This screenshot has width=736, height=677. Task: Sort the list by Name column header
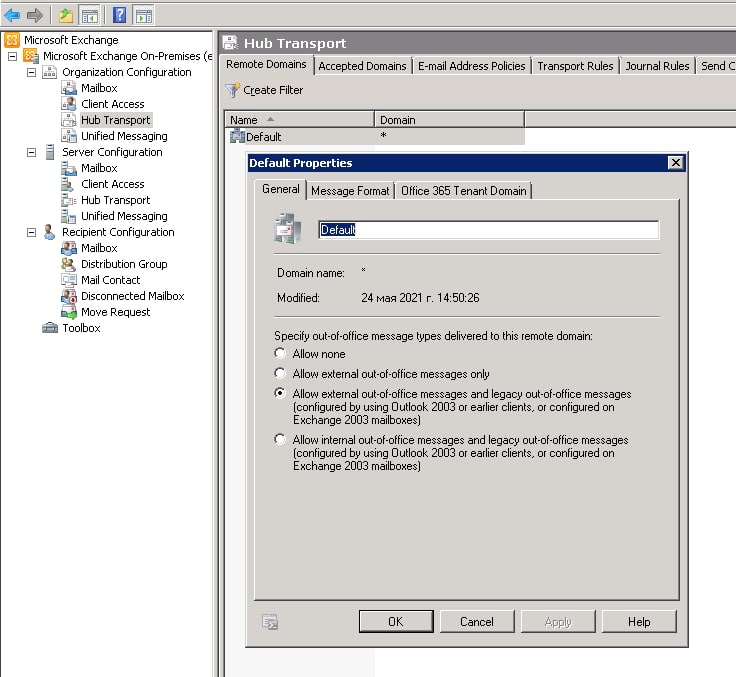point(299,120)
